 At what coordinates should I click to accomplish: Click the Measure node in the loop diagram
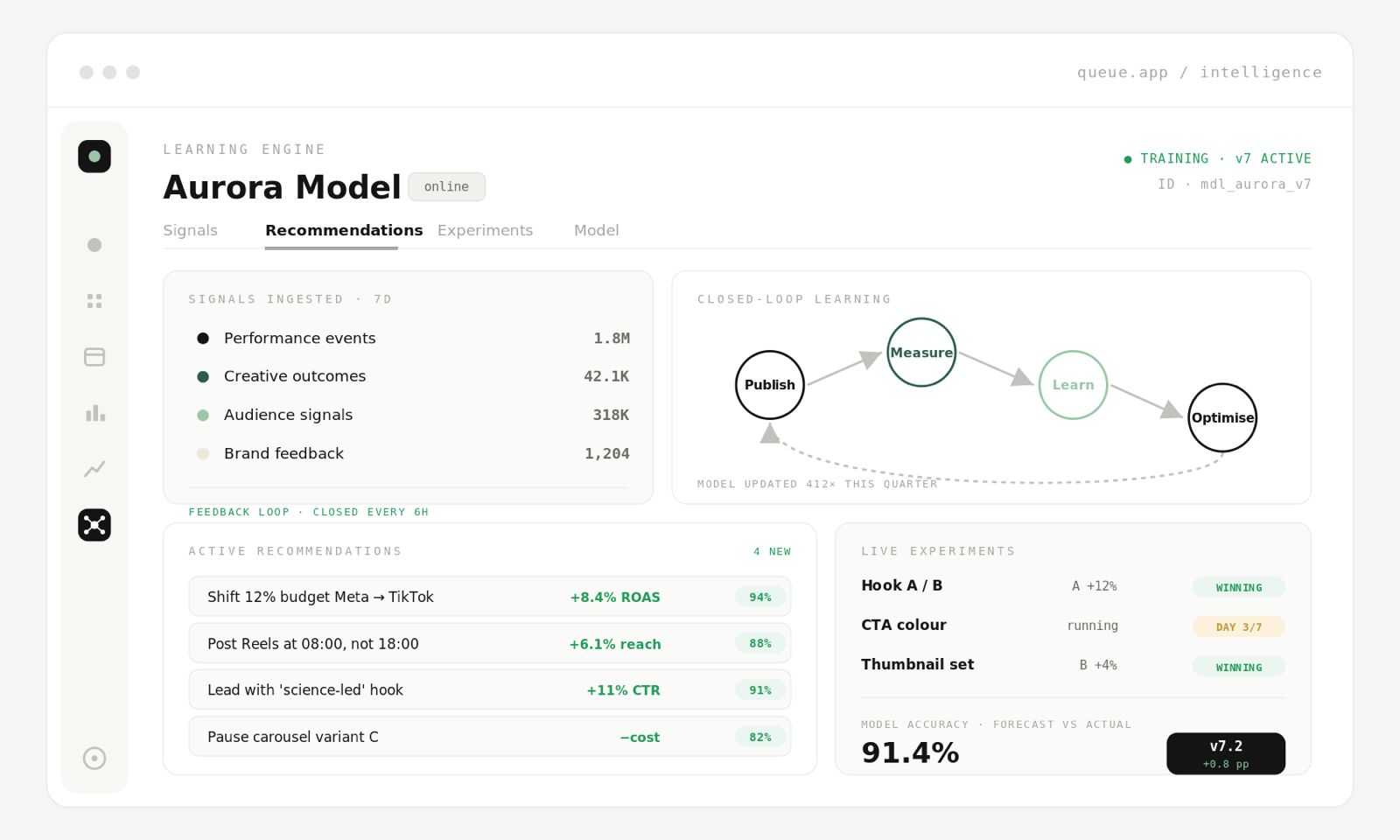(921, 352)
